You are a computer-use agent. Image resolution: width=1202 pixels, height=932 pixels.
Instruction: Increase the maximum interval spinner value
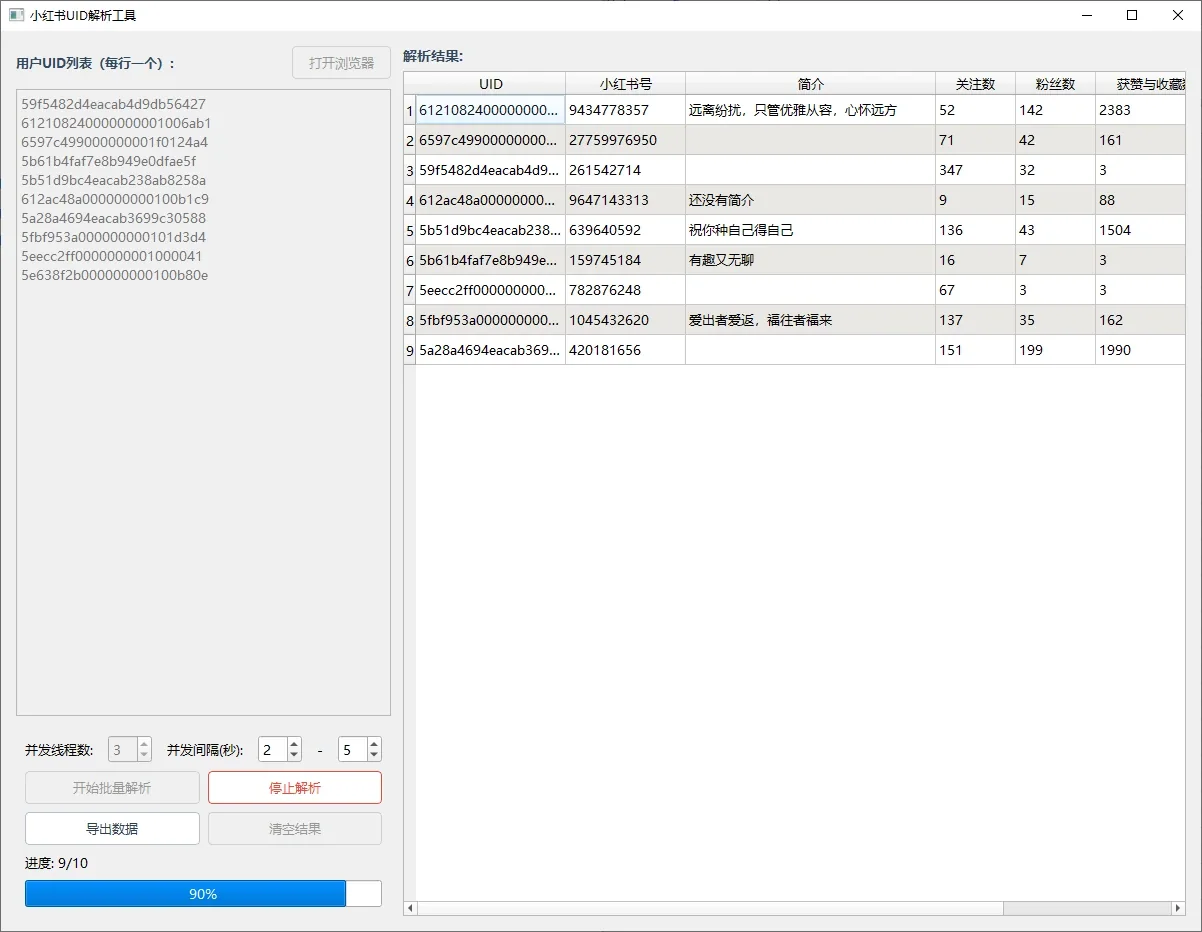[x=374, y=744]
